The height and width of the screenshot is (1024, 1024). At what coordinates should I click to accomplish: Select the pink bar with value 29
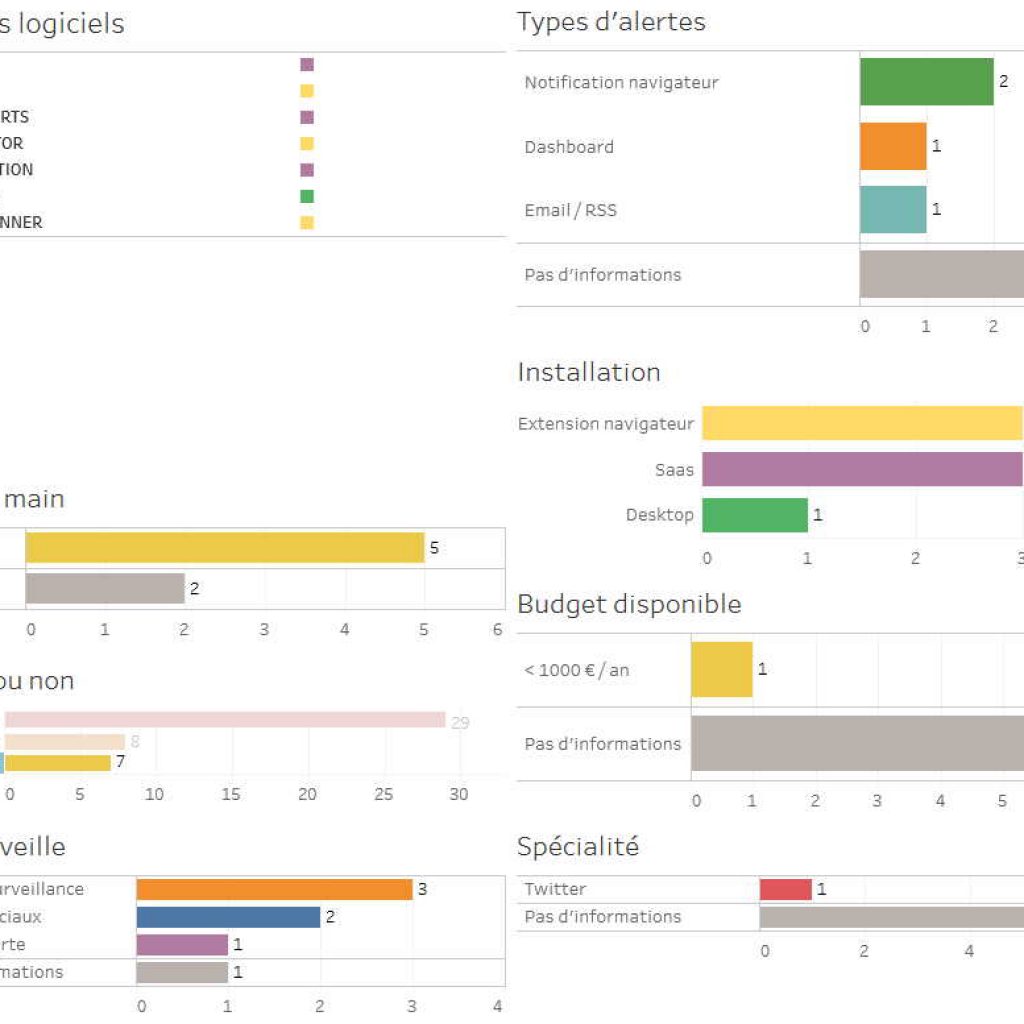coord(225,720)
